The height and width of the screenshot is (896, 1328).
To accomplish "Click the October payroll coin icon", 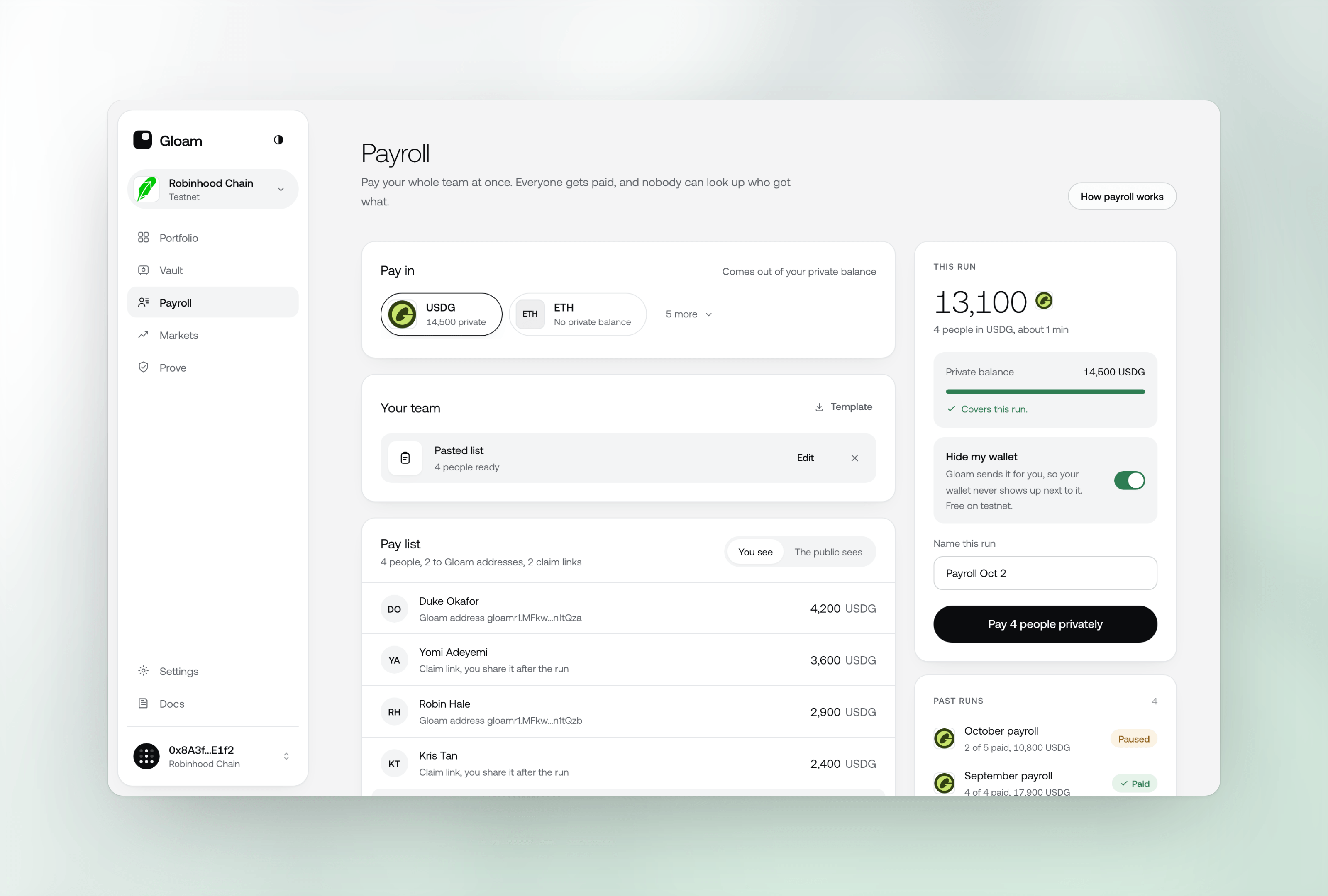I will pyautogui.click(x=945, y=738).
